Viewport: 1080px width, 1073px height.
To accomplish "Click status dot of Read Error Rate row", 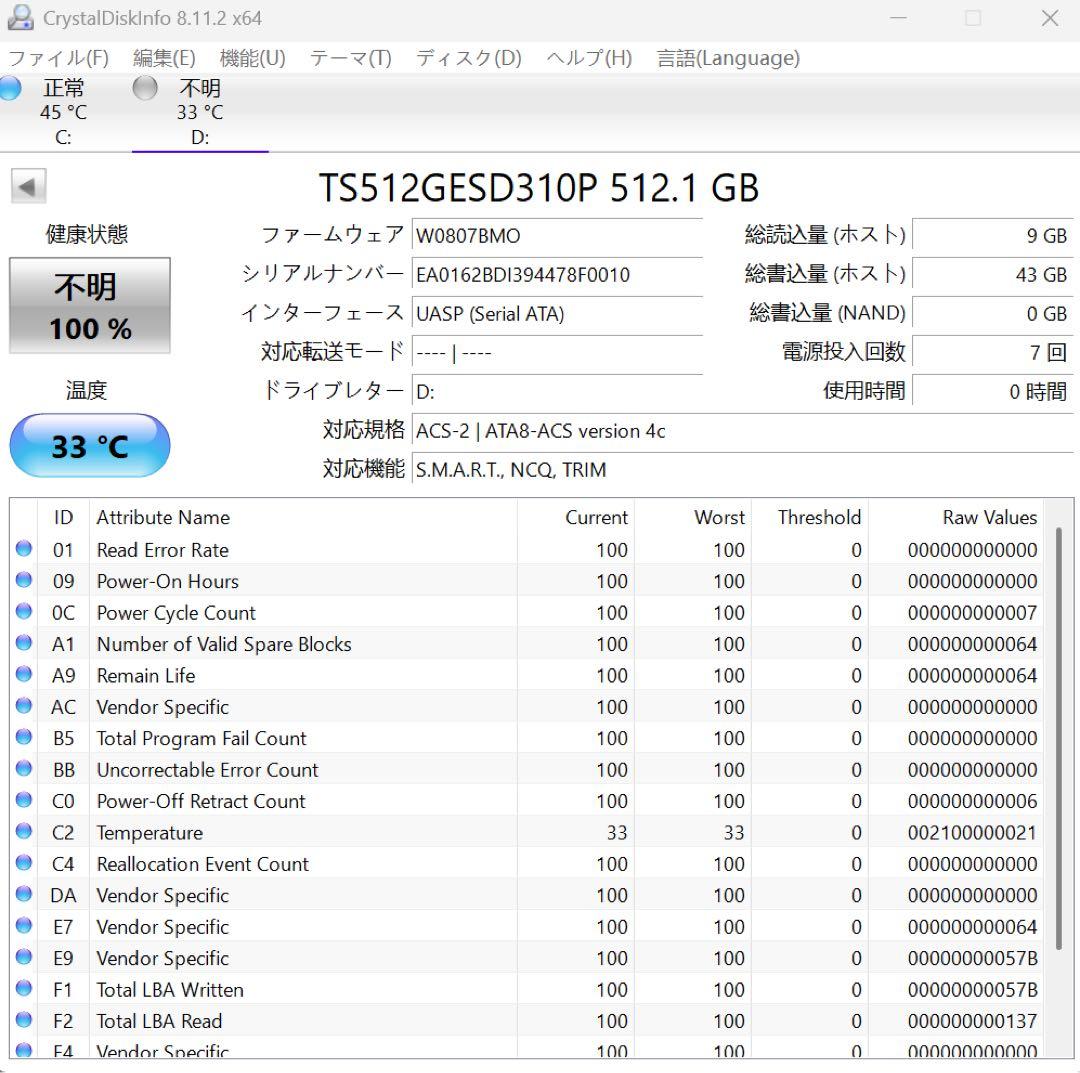I will (23, 549).
